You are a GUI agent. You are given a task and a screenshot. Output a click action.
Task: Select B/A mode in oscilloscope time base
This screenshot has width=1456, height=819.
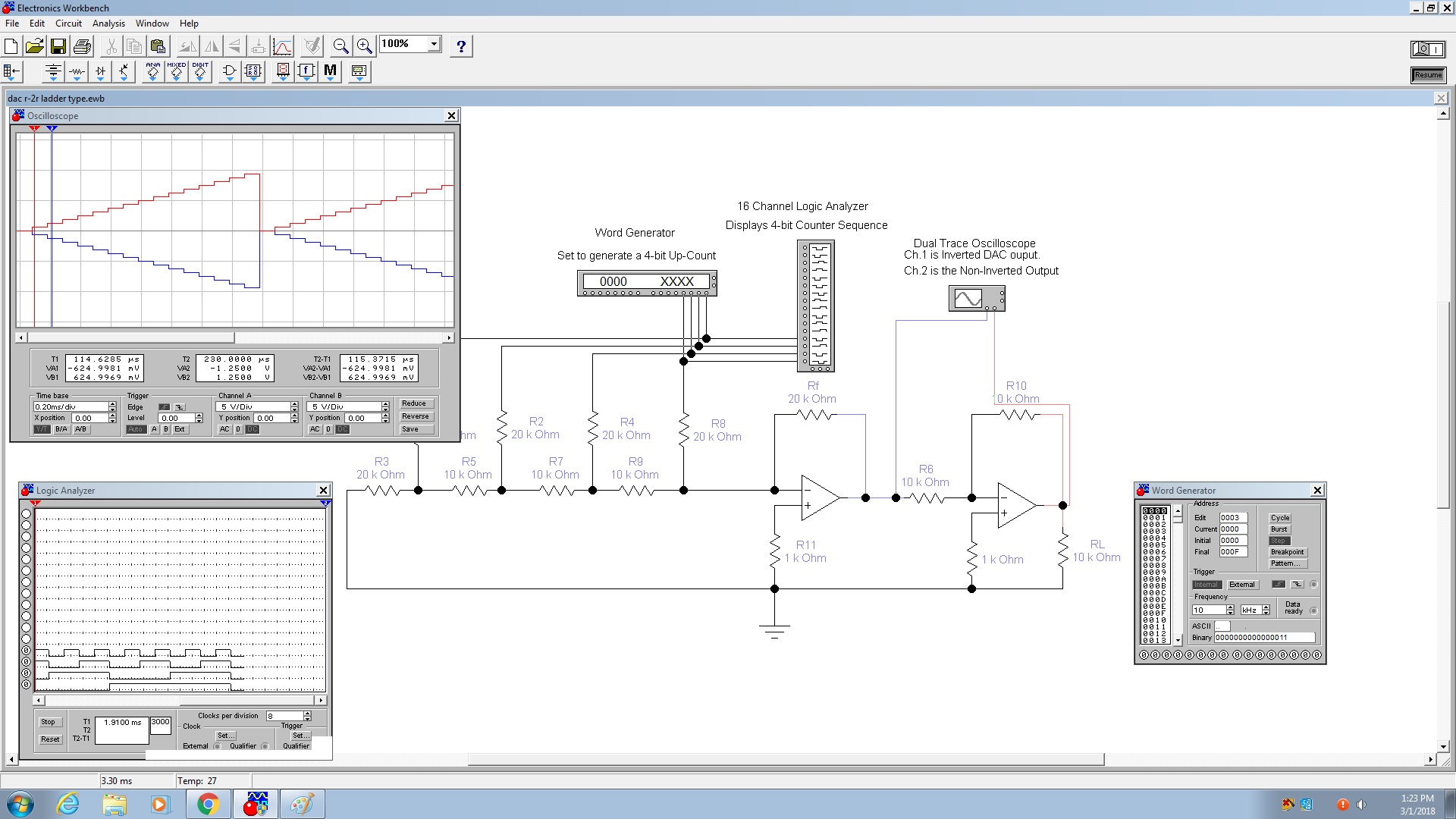pyautogui.click(x=61, y=429)
